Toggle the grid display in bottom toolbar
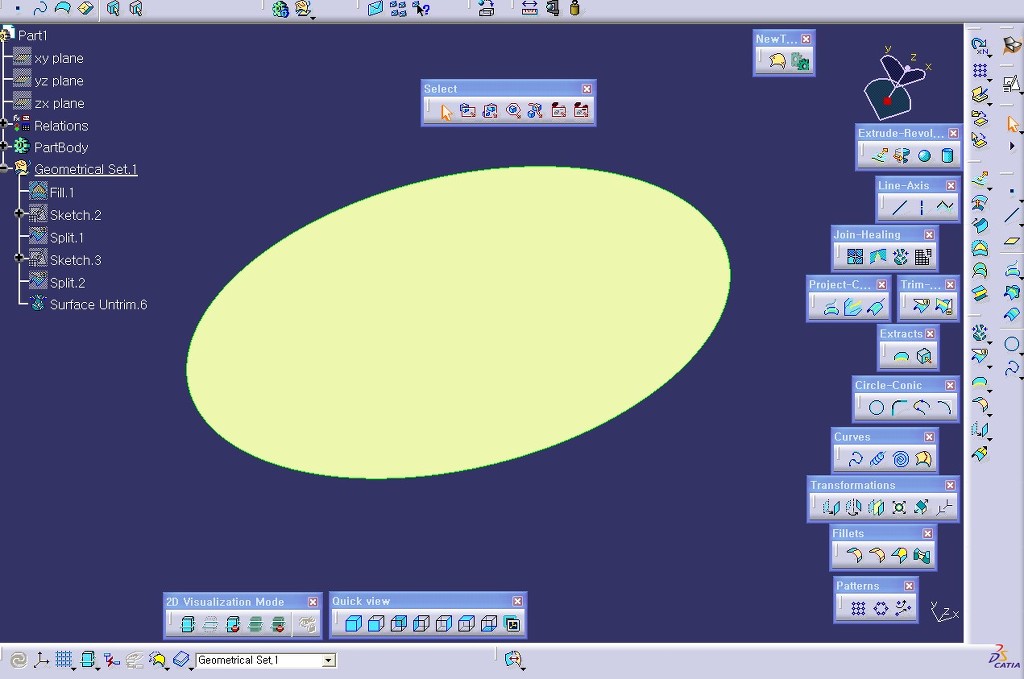 click(64, 660)
